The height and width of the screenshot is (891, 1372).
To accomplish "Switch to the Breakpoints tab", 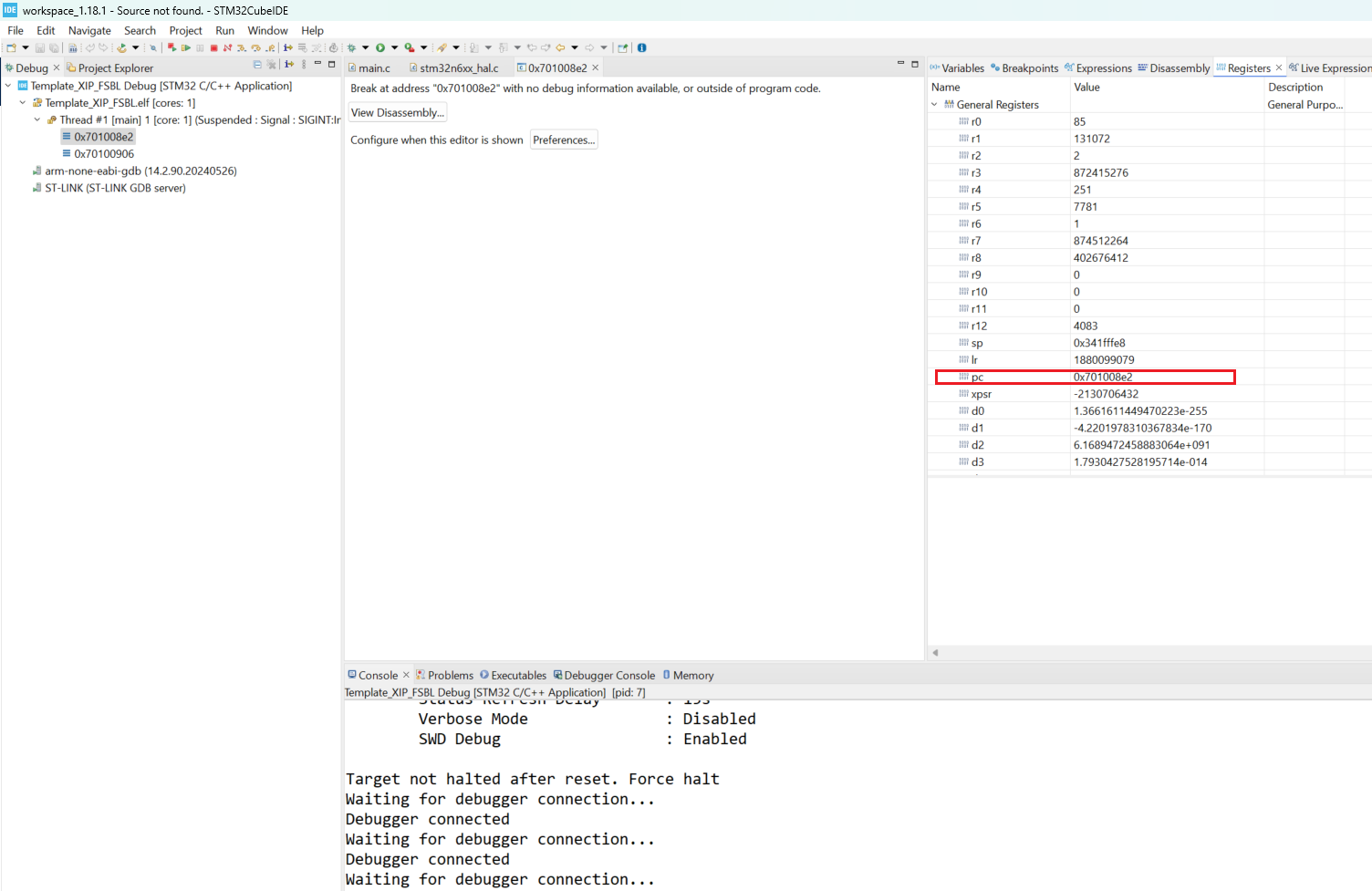I will pos(1024,68).
